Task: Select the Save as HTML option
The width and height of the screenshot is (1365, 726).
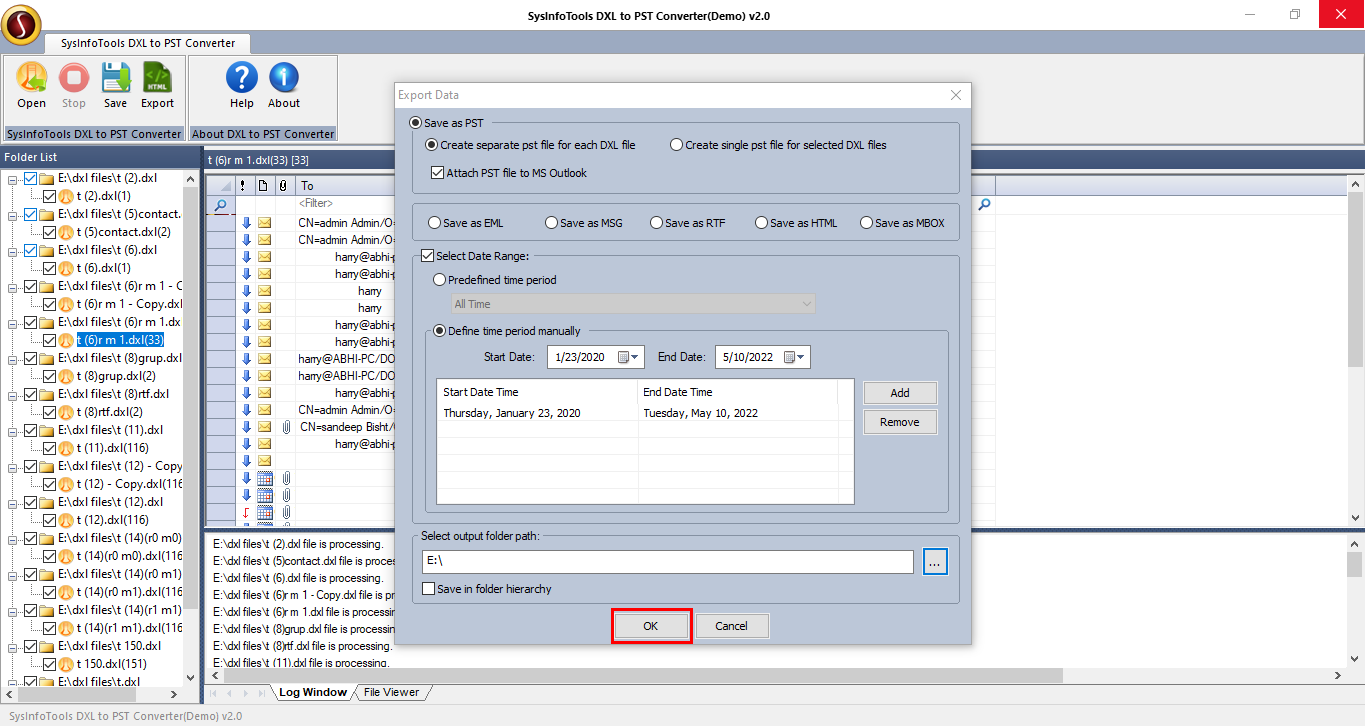Action: (x=762, y=223)
